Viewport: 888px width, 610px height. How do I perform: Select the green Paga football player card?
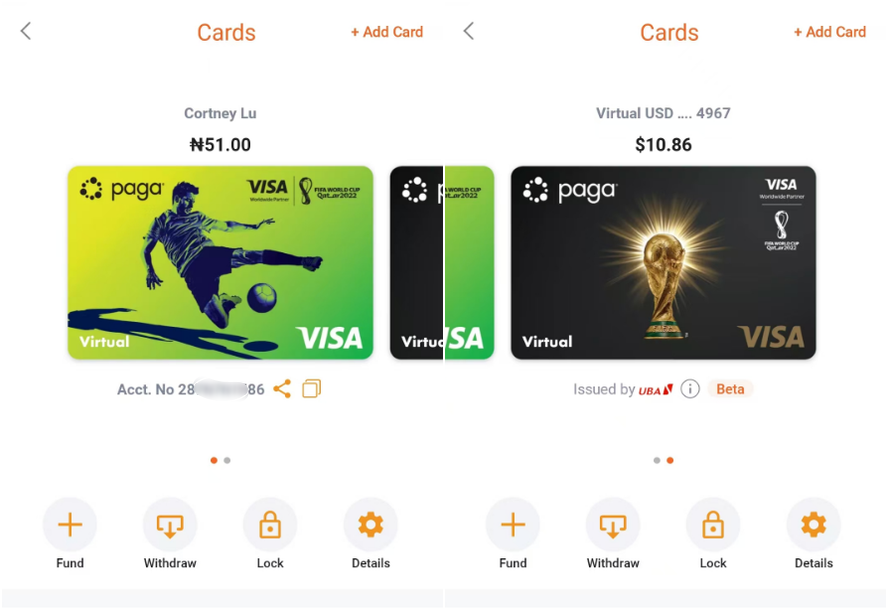click(220, 263)
